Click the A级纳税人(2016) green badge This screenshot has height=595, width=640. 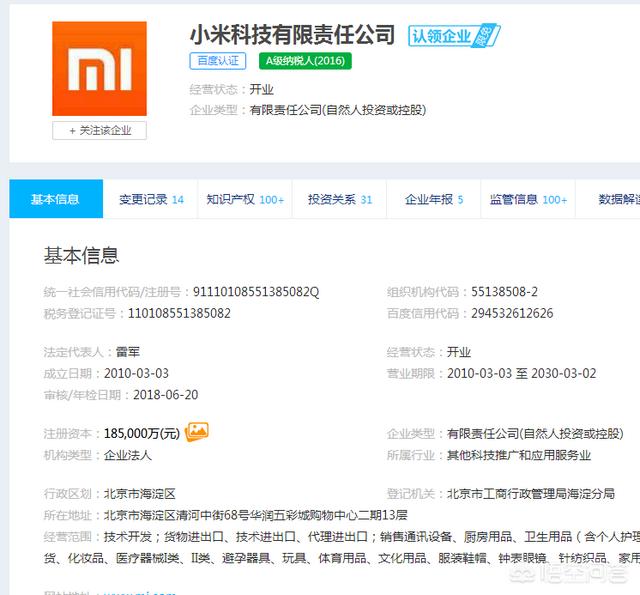click(305, 61)
